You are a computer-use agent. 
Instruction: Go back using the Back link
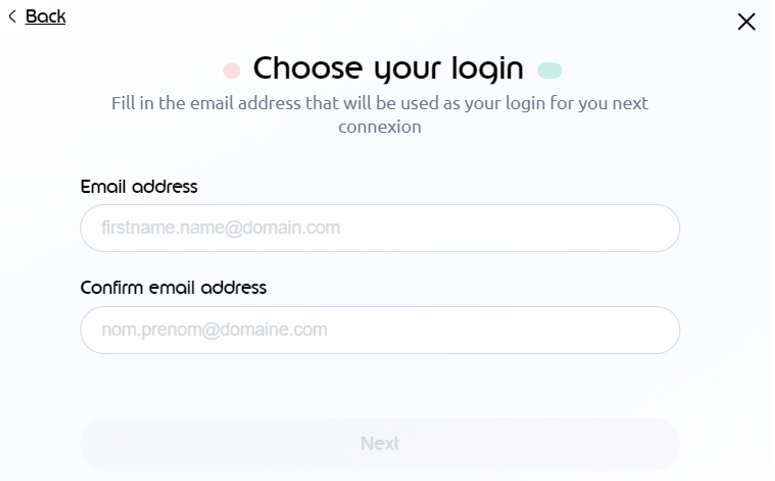click(x=45, y=16)
